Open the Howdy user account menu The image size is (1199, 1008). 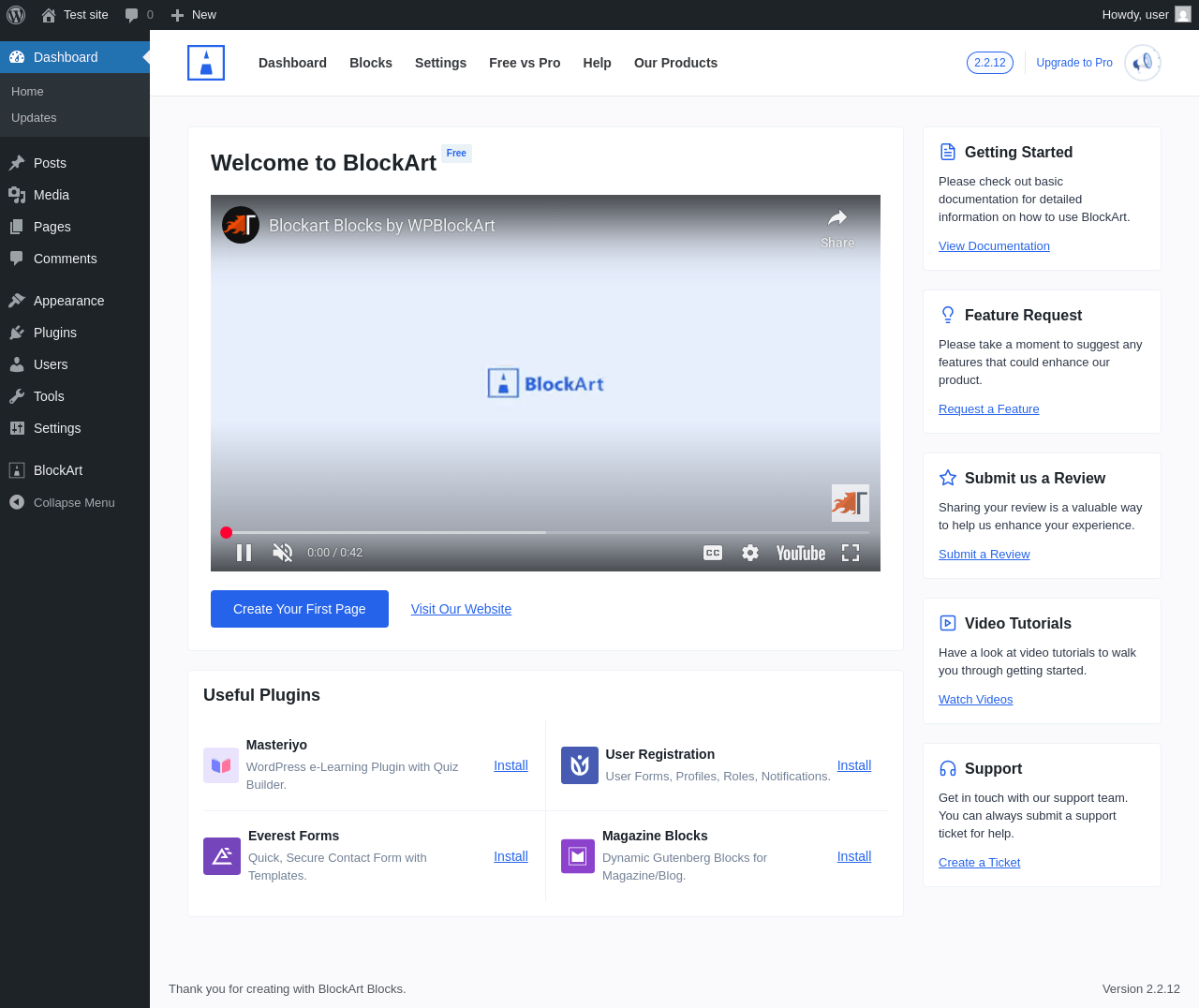(1145, 15)
